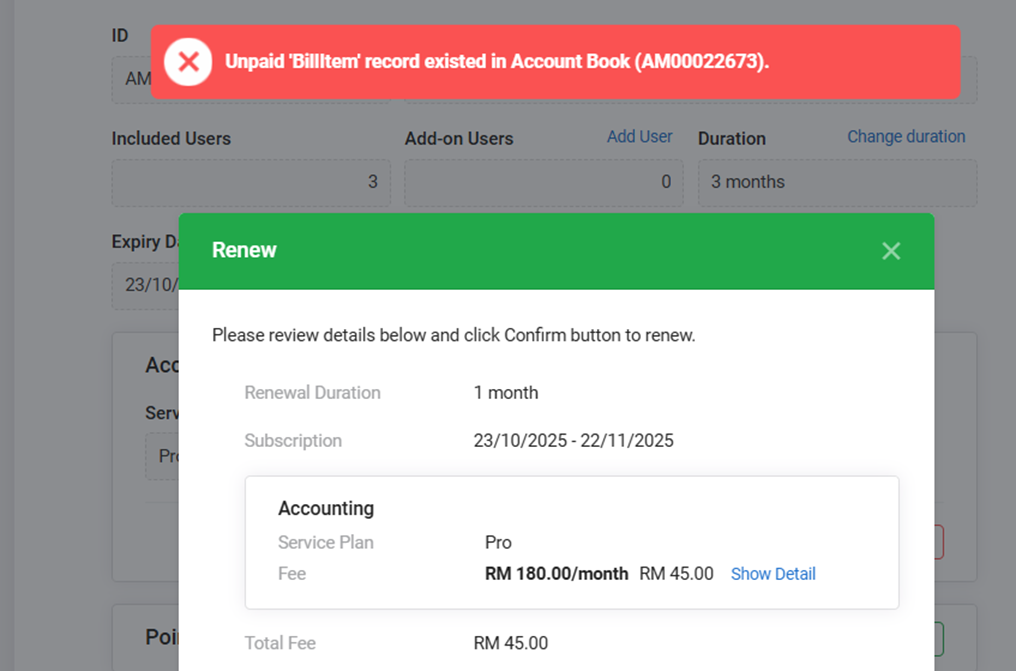Click the subscription date range 23/10/2025 - 22/11/2025
Image resolution: width=1016 pixels, height=671 pixels.
click(573, 440)
